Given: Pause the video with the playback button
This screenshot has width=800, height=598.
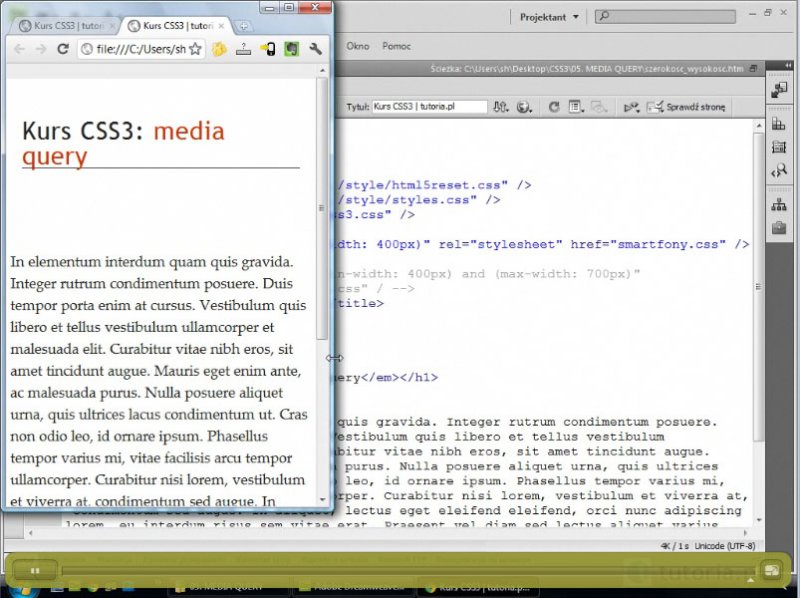Looking at the screenshot, I should click(35, 570).
